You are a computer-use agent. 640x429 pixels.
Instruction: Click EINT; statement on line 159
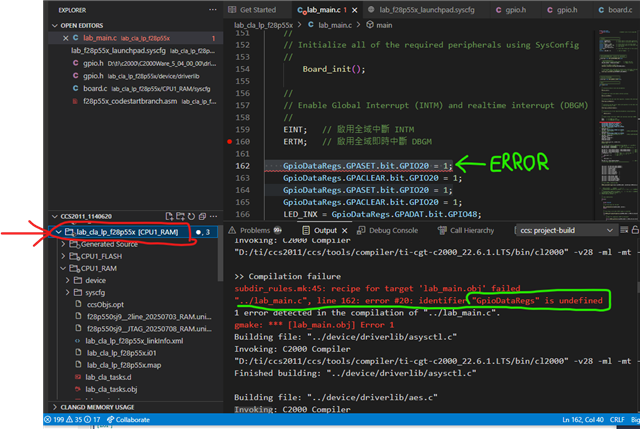point(295,129)
